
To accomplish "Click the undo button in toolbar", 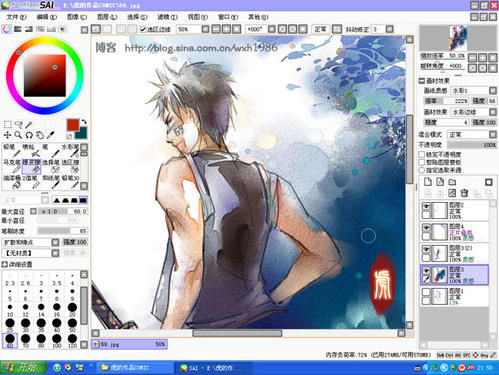I will pyautogui.click(x=96, y=29).
